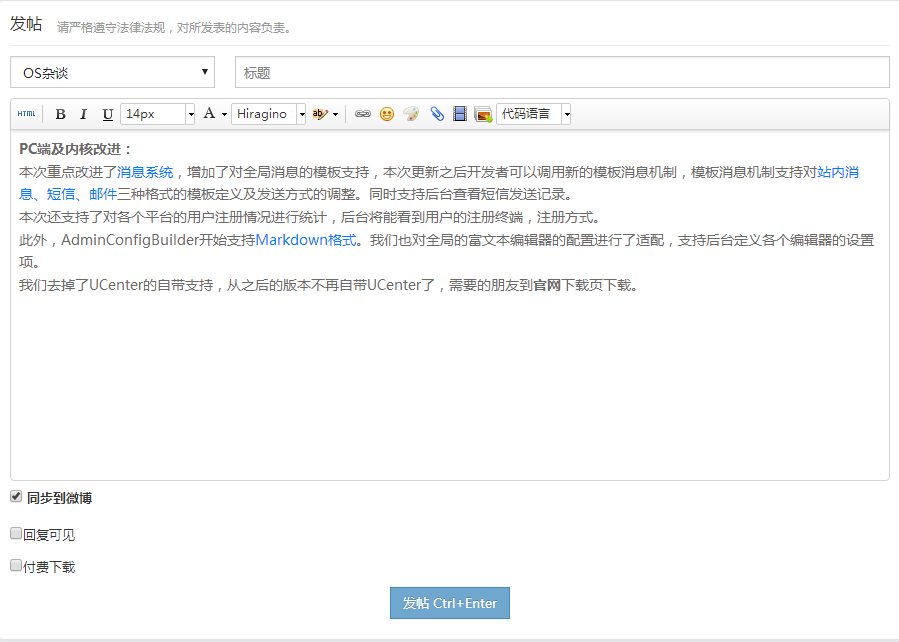Image resolution: width=899 pixels, height=642 pixels.
Task: Insert a hyperlink via chain icon
Action: pos(363,114)
